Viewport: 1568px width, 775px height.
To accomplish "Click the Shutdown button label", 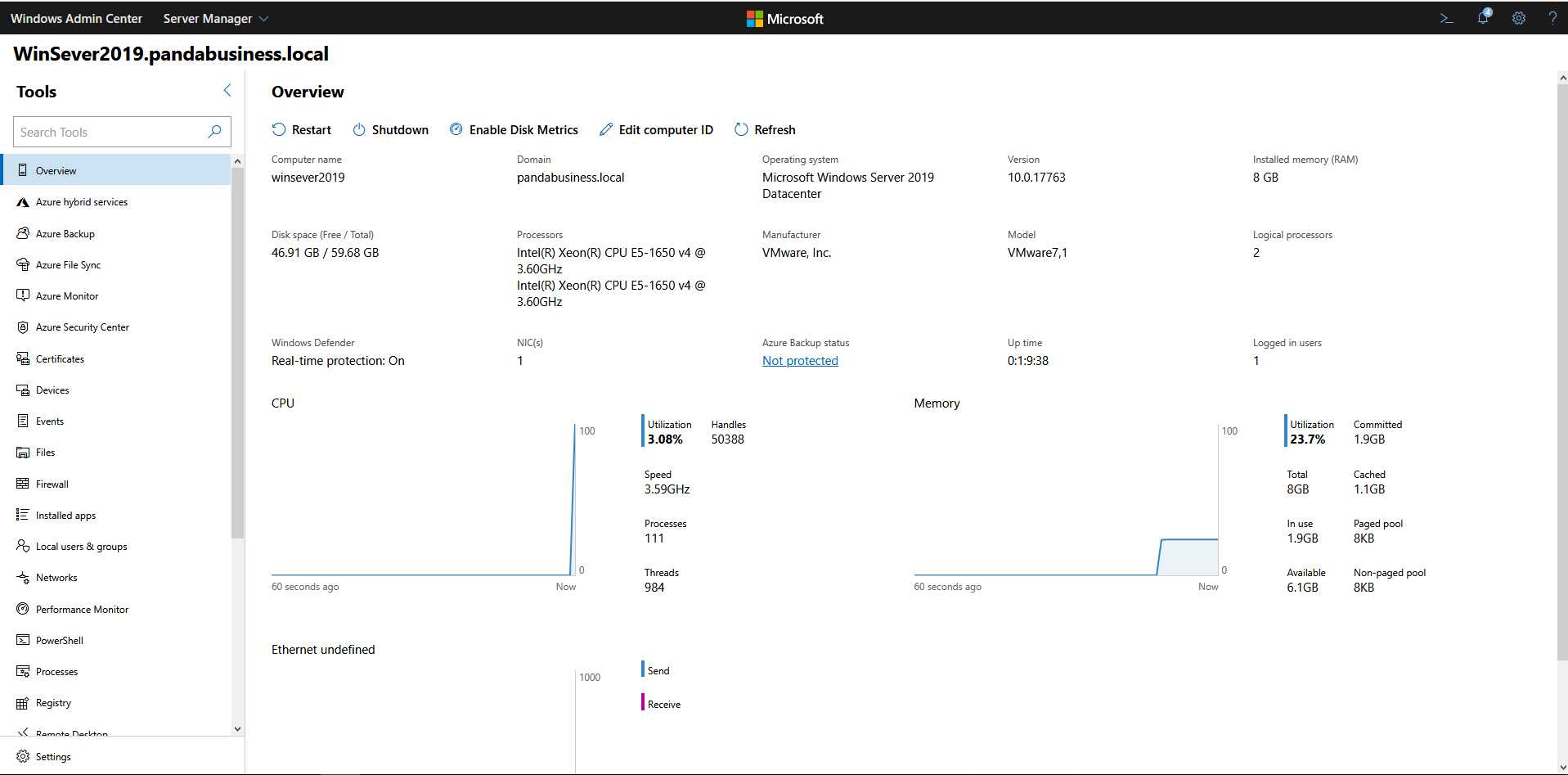I will tap(400, 129).
